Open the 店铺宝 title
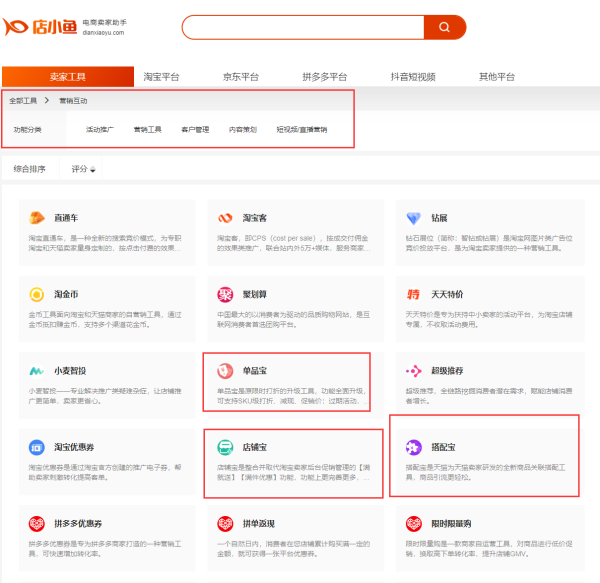 click(x=255, y=447)
